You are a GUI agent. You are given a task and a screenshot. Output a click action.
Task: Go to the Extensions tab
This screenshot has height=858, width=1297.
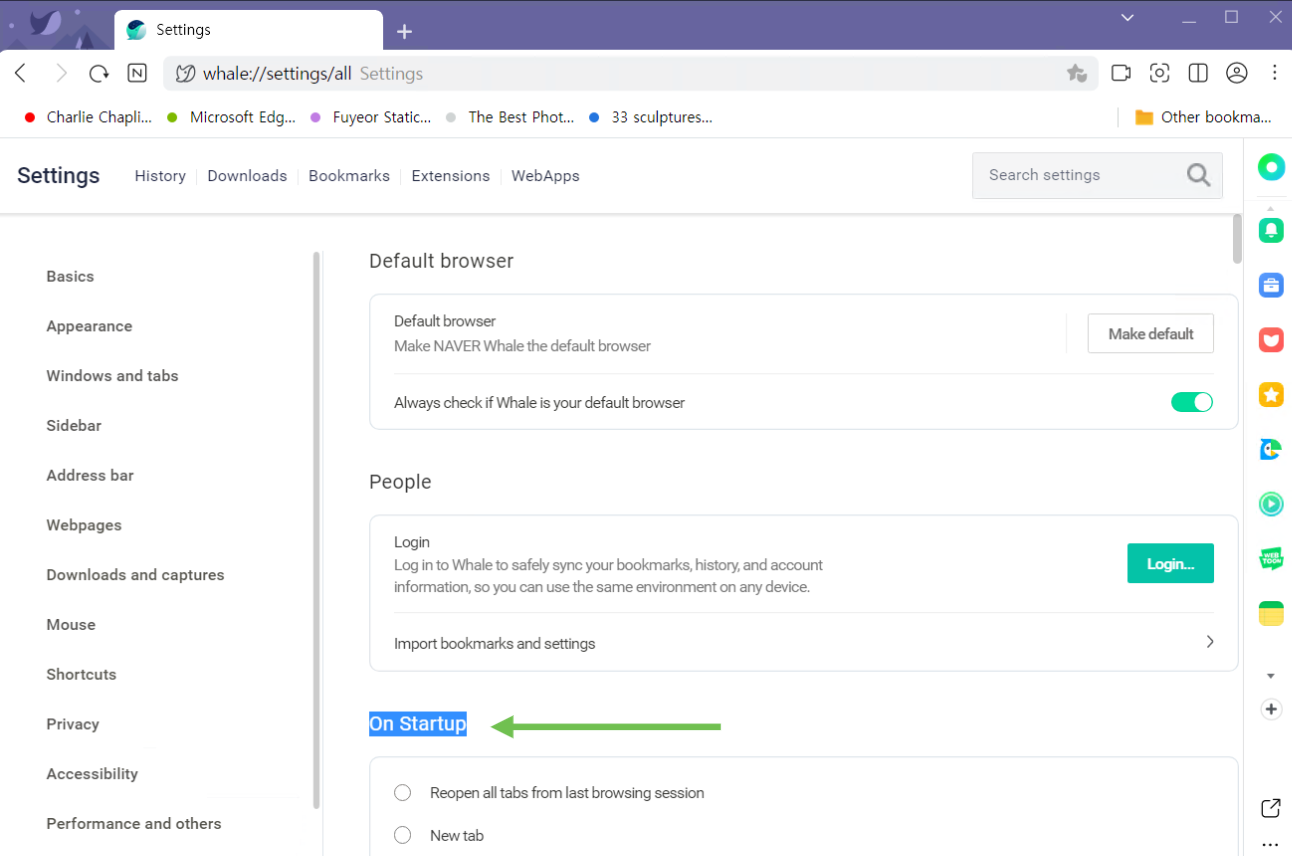pyautogui.click(x=450, y=176)
